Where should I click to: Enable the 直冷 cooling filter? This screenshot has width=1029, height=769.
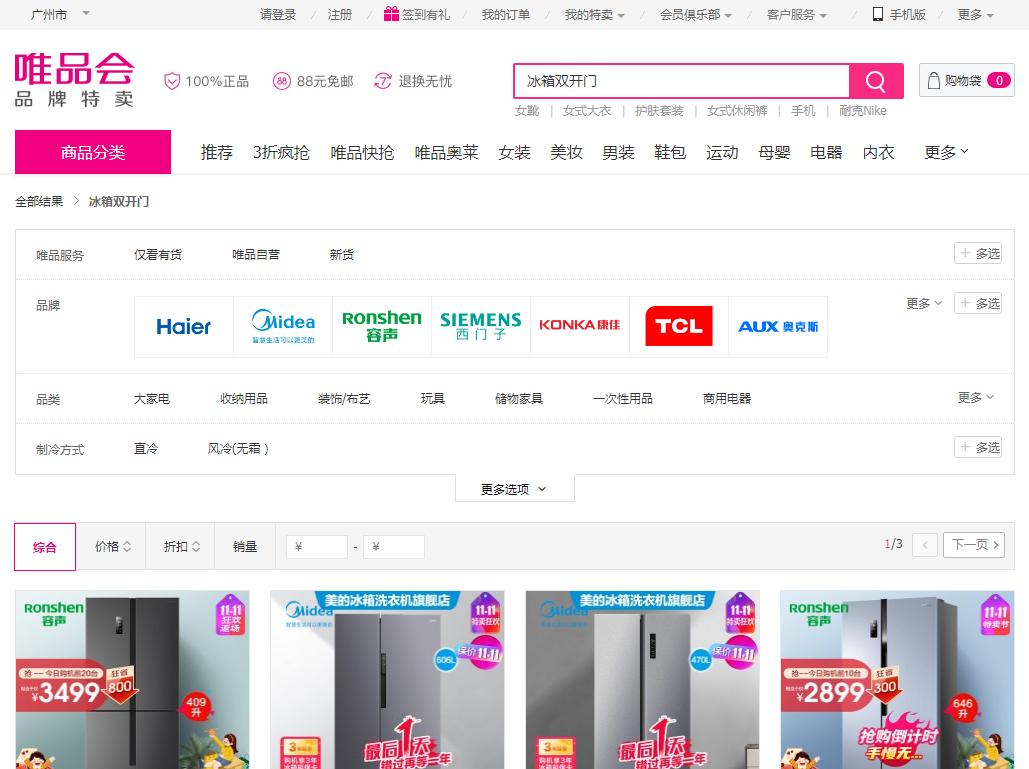pyautogui.click(x=145, y=448)
